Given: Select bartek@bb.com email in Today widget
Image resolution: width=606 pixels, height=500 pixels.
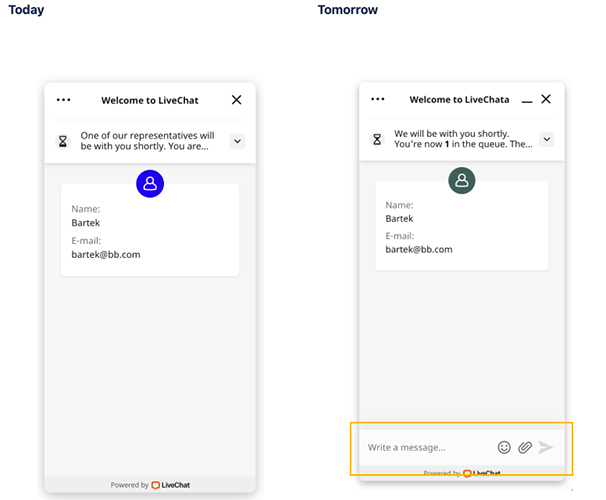Looking at the screenshot, I should point(106,255).
